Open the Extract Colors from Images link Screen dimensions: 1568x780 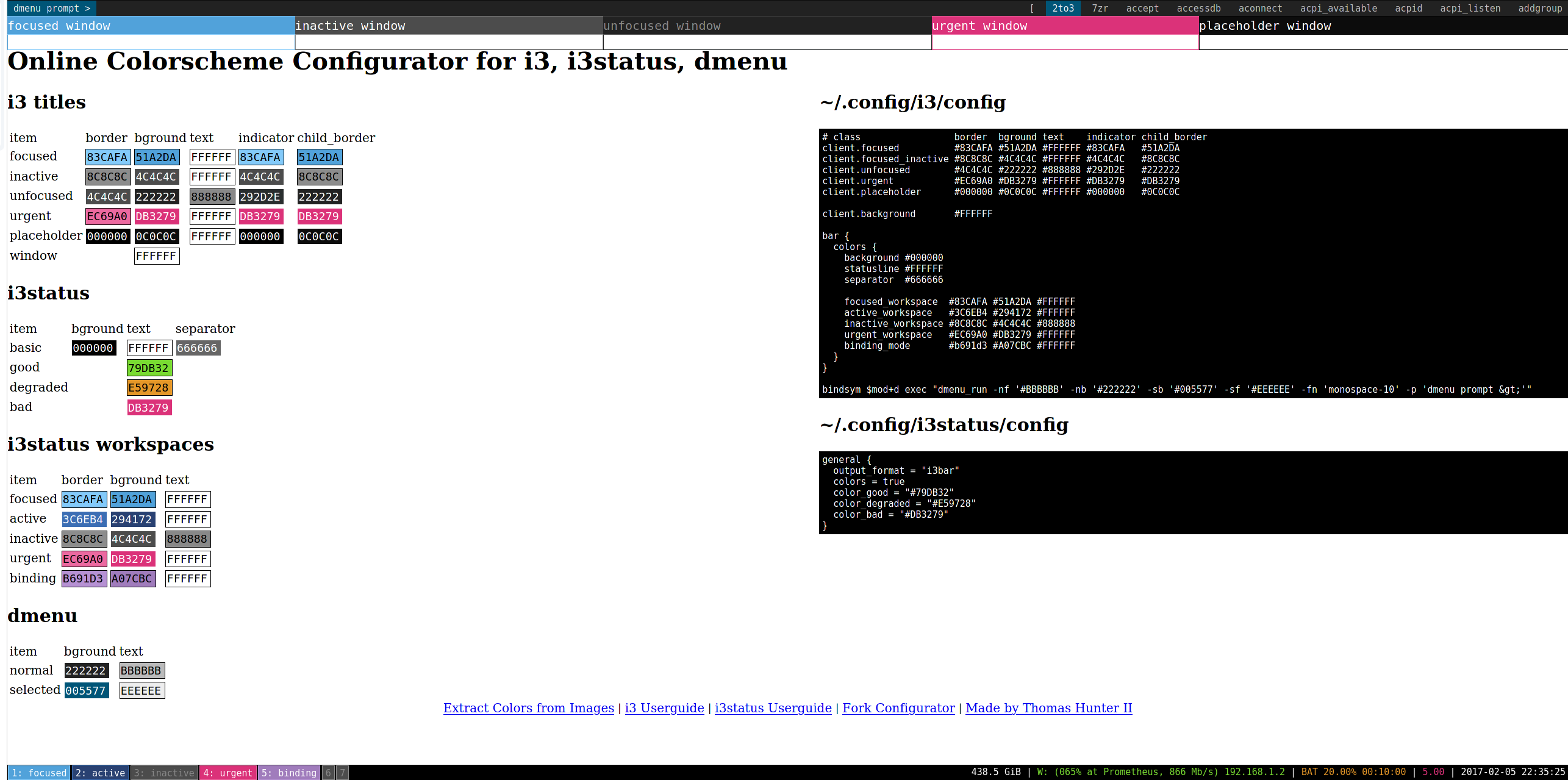click(x=529, y=708)
